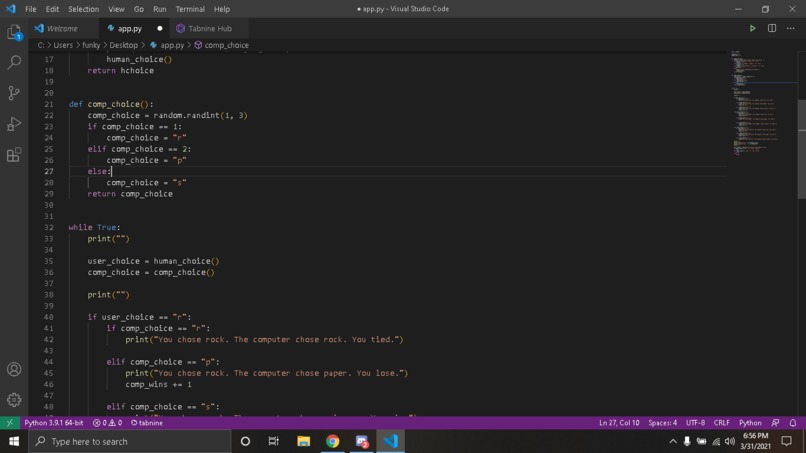Open the Extensions view
The image size is (806, 453).
(14, 154)
